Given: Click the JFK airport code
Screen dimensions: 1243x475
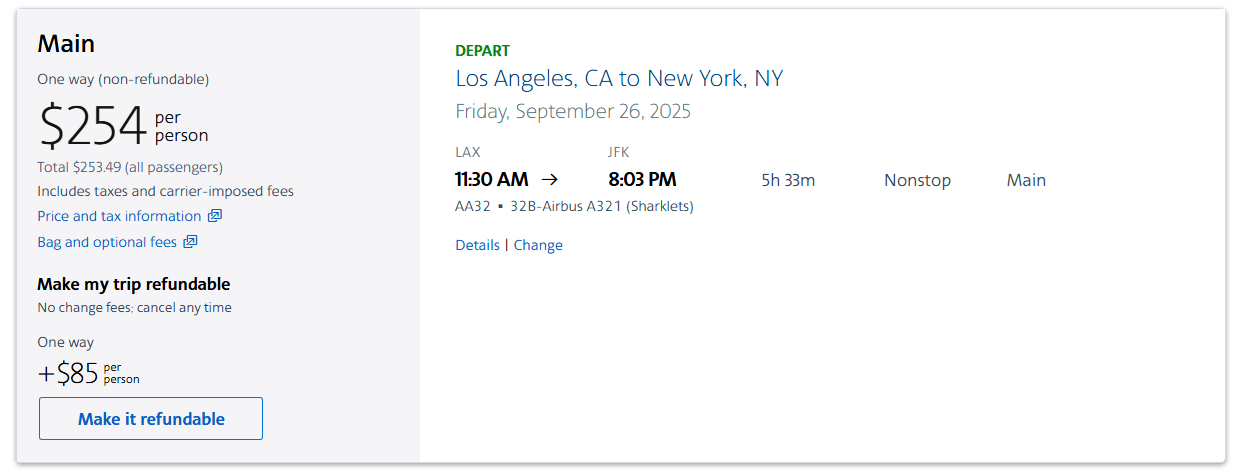Looking at the screenshot, I should (x=619, y=152).
